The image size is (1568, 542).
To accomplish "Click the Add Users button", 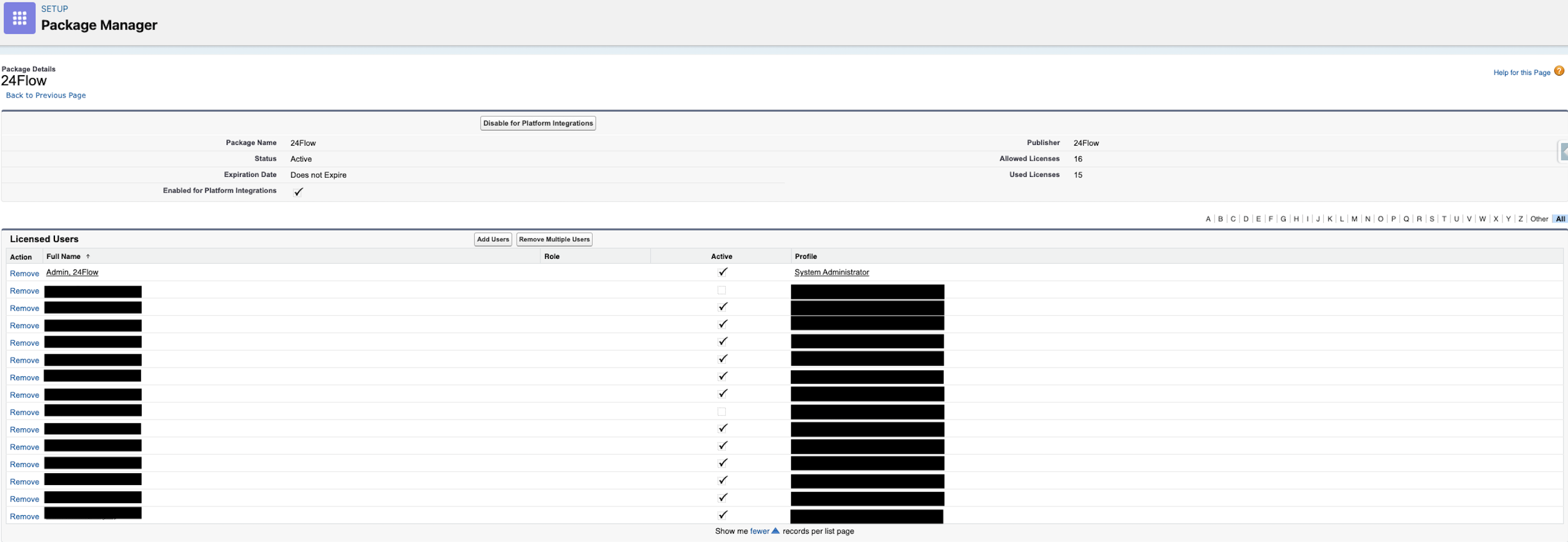I will coord(493,239).
